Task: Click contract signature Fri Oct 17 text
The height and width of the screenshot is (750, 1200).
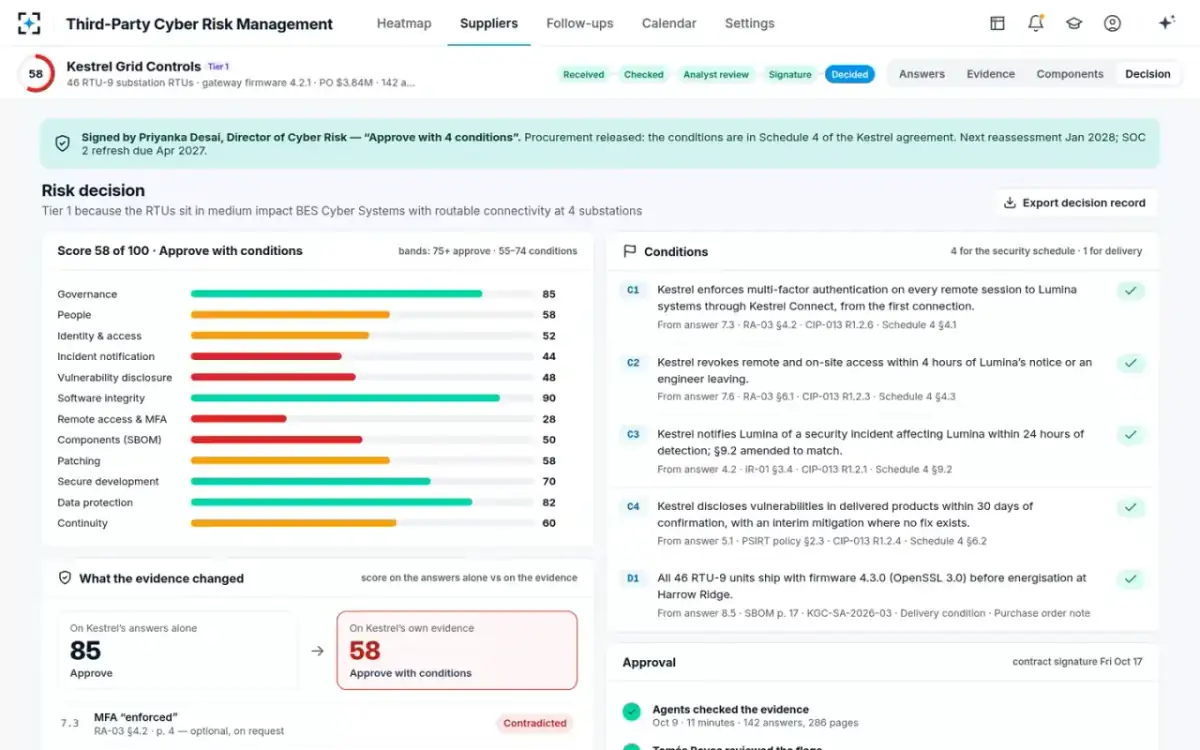Action: (1077, 662)
